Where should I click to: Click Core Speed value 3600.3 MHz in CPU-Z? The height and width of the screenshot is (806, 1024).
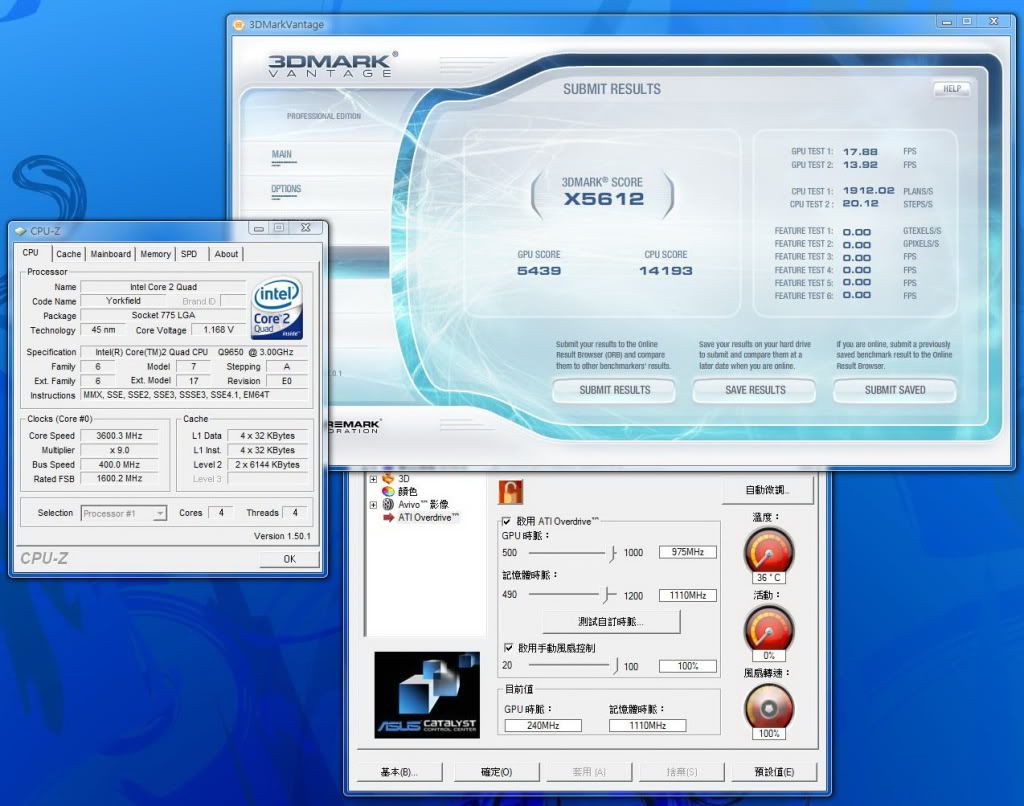click(119, 436)
